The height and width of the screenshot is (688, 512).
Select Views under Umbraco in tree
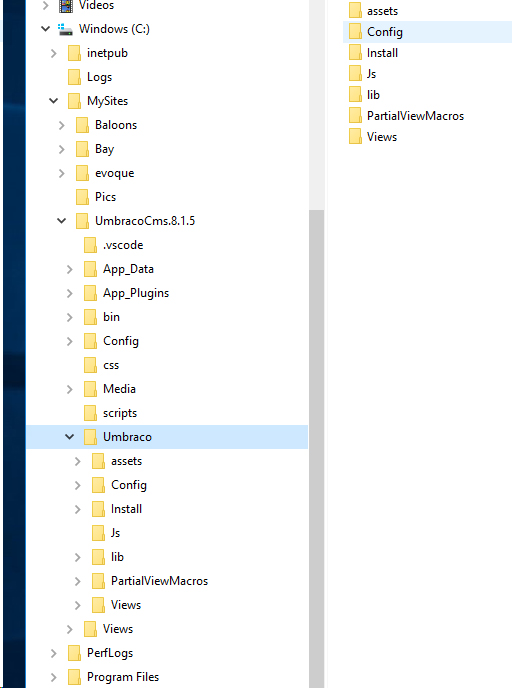click(x=126, y=605)
